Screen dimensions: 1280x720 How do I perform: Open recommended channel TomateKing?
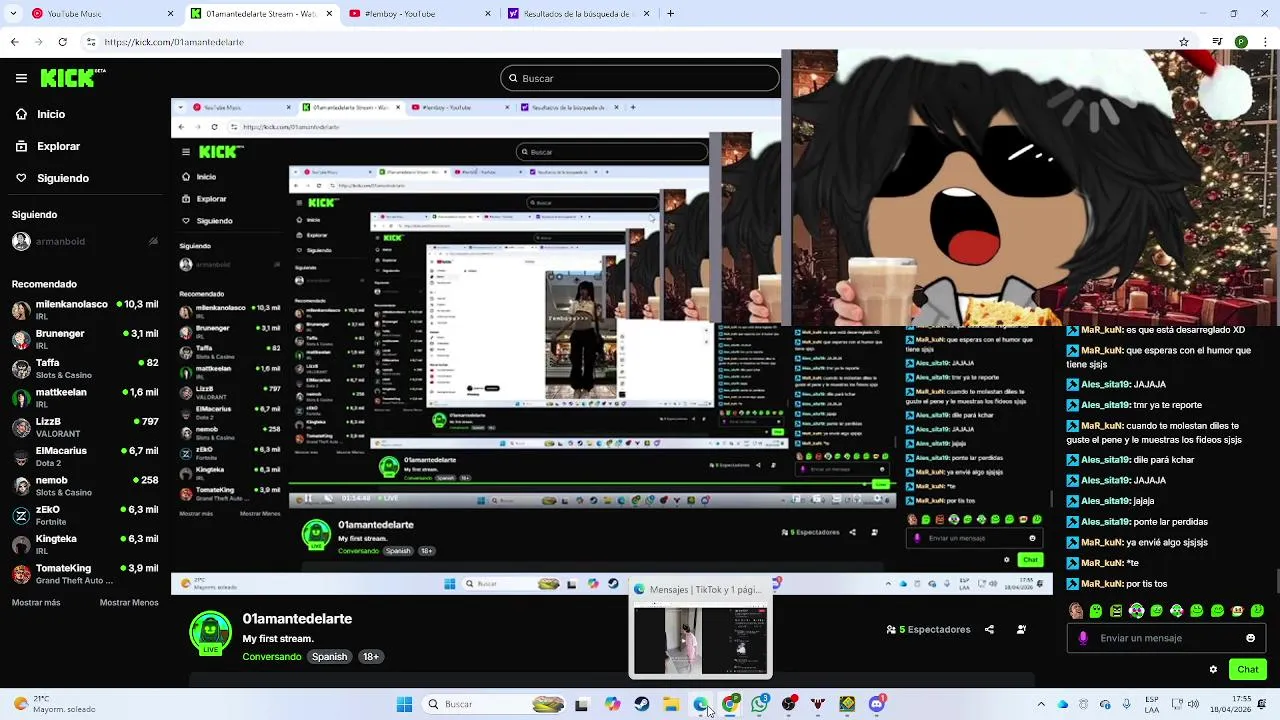click(84, 573)
